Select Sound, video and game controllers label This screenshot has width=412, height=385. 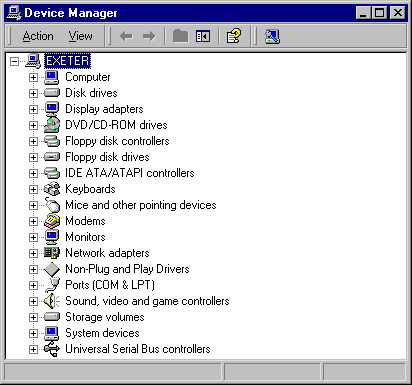147,301
